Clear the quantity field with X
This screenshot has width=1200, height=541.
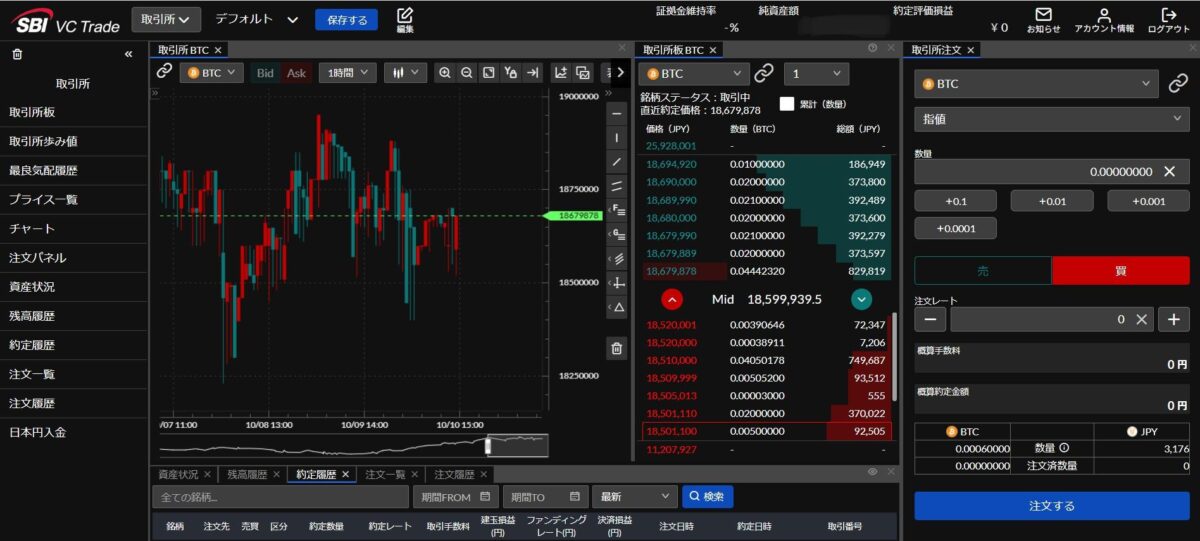[x=1169, y=172]
